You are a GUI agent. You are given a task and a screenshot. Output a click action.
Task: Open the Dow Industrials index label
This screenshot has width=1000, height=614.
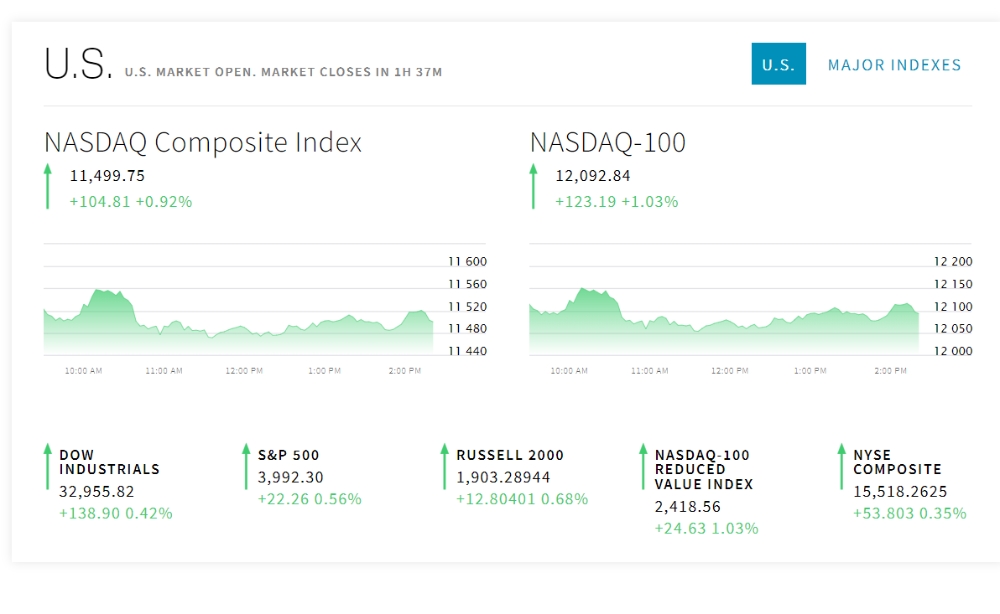[109, 462]
